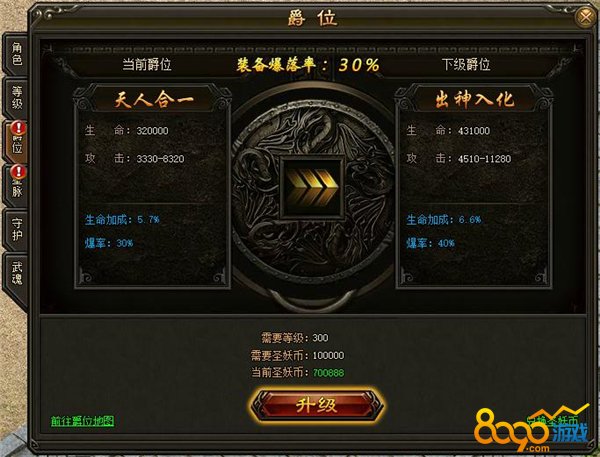Click the 8090 游戏 watermark logo
Viewport: 600px width, 457px height.
532,429
